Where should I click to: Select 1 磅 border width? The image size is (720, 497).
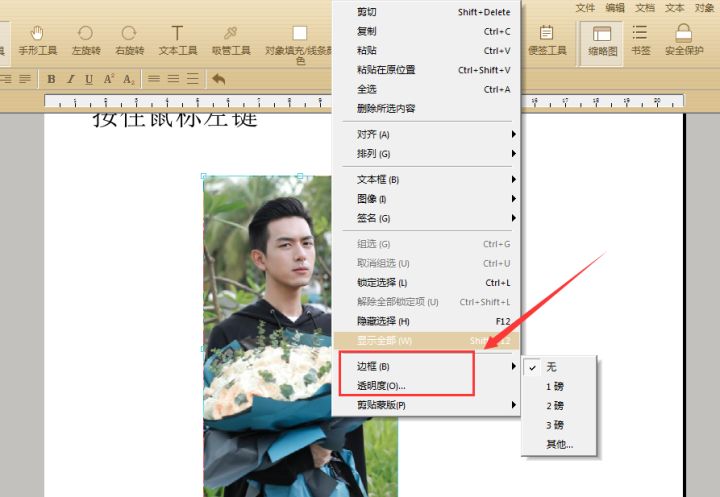[559, 386]
